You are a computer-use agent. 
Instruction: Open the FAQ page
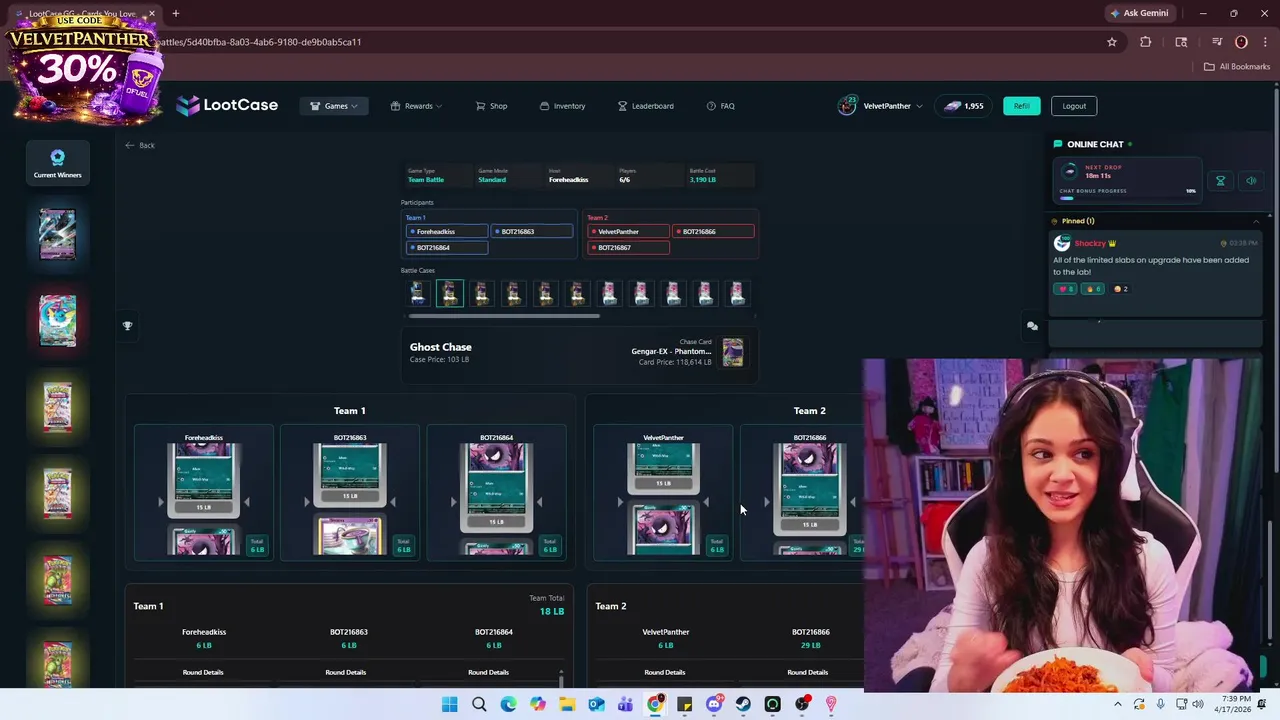tap(720, 106)
